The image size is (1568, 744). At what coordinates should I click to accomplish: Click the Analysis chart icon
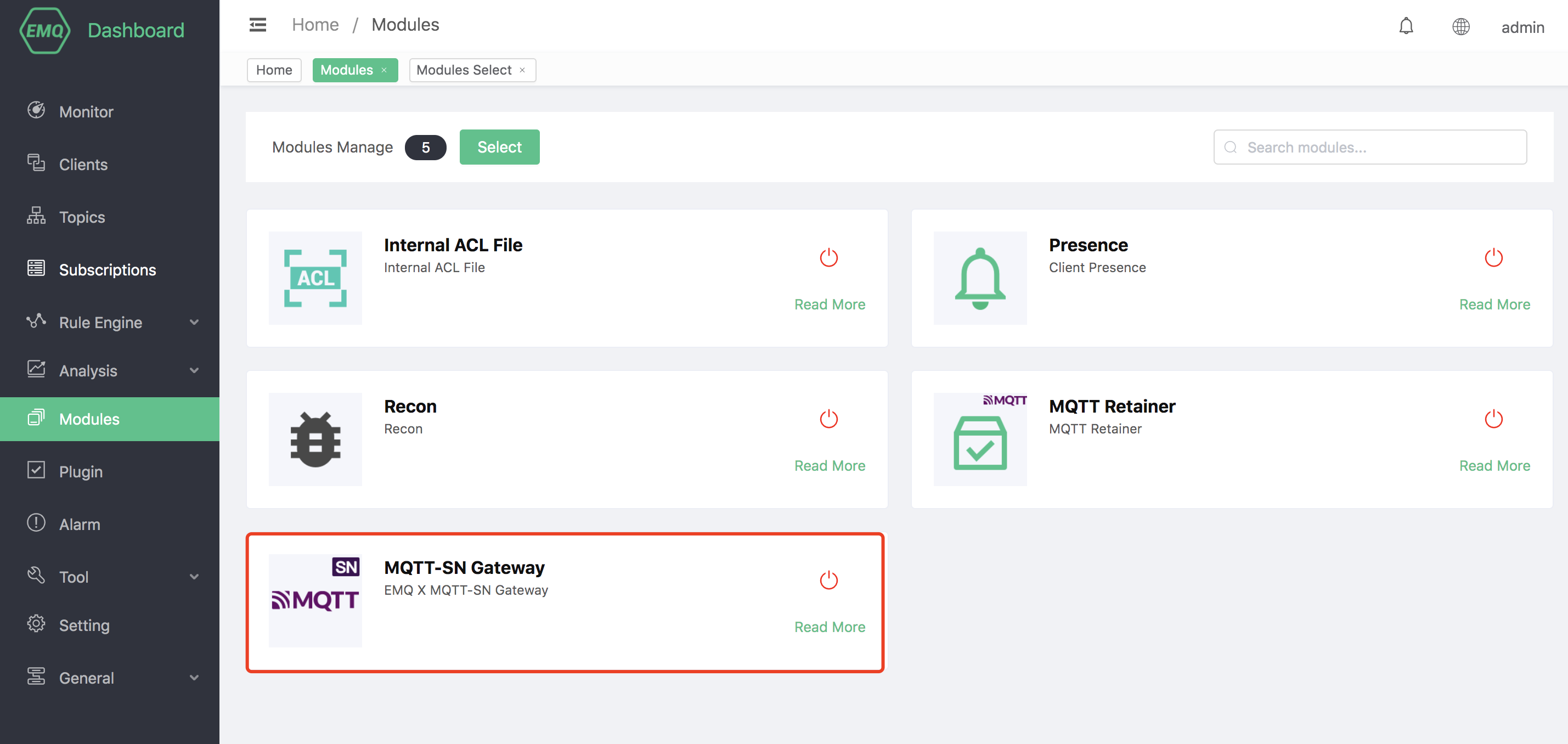click(36, 369)
